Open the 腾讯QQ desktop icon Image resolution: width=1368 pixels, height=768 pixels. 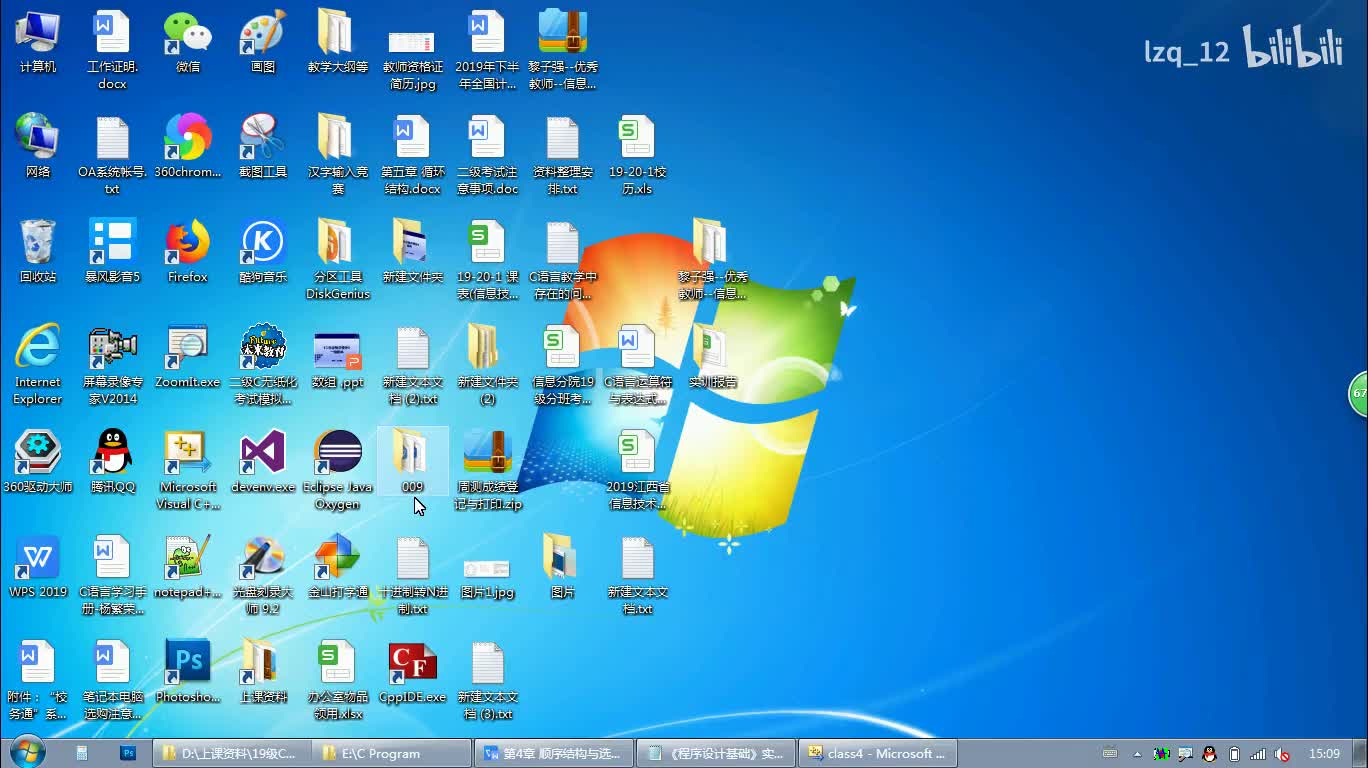click(x=112, y=453)
